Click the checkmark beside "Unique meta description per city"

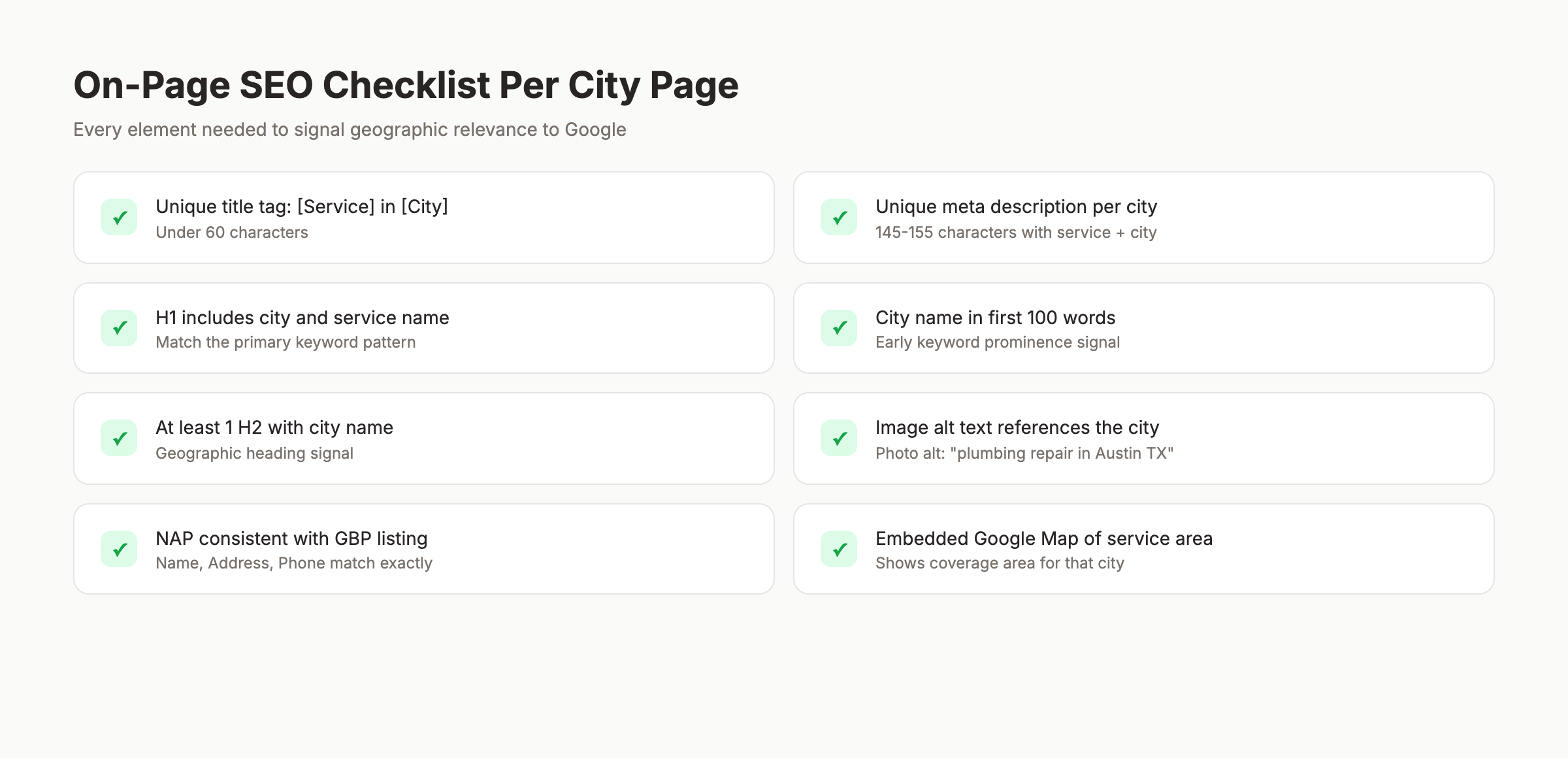pos(839,217)
